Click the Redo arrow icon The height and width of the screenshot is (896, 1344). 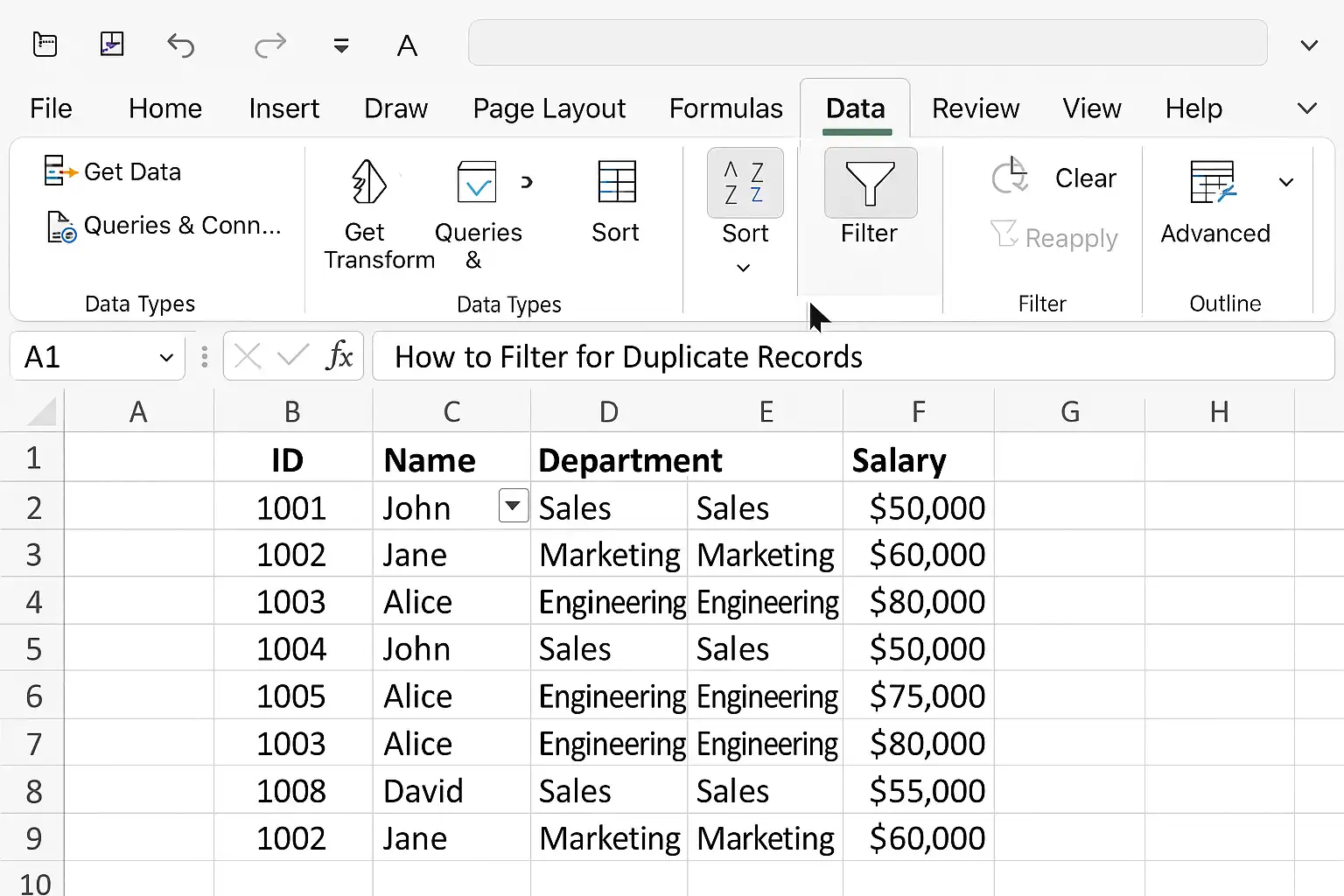tap(270, 45)
